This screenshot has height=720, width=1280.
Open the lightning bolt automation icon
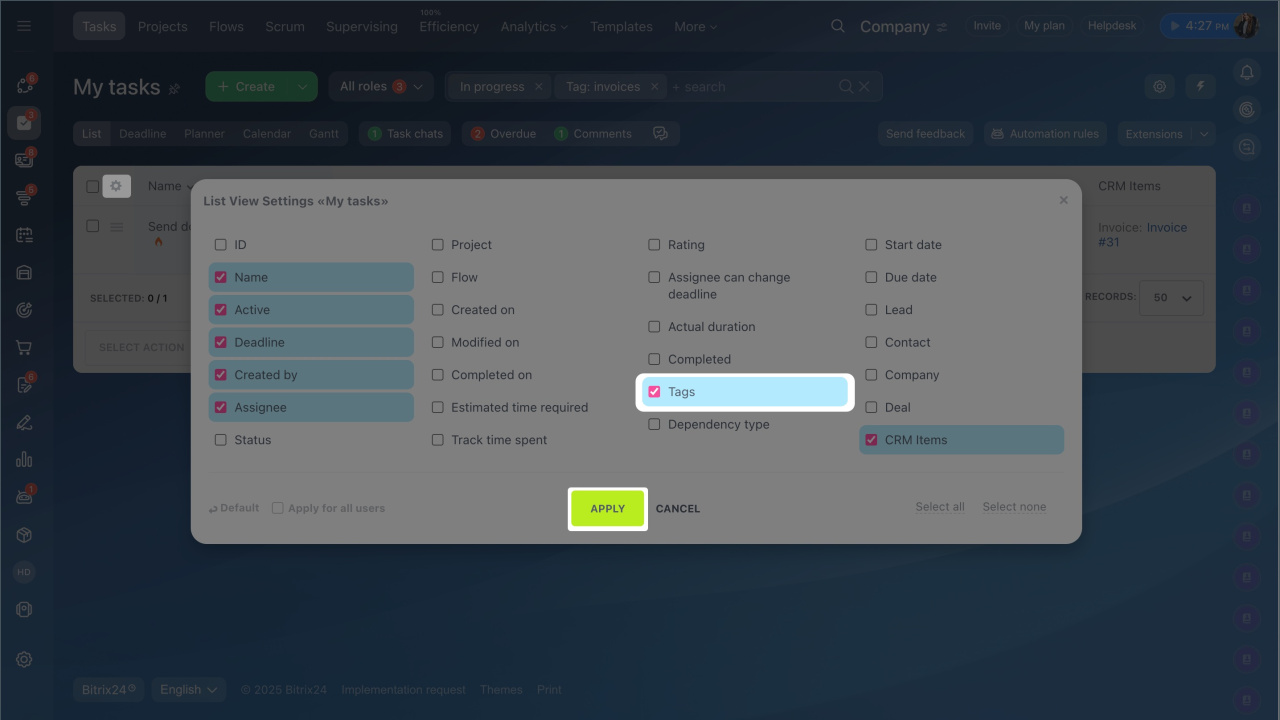click(1201, 87)
